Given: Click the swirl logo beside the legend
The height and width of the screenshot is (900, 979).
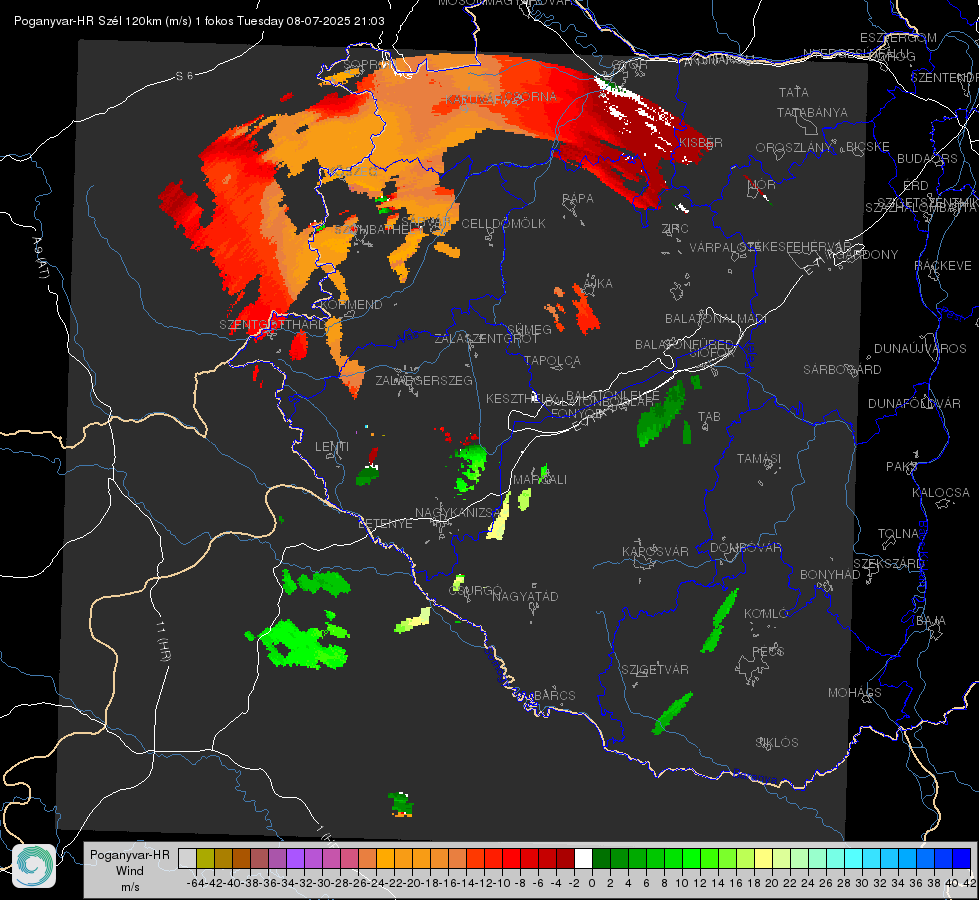Looking at the screenshot, I should 34,866.
